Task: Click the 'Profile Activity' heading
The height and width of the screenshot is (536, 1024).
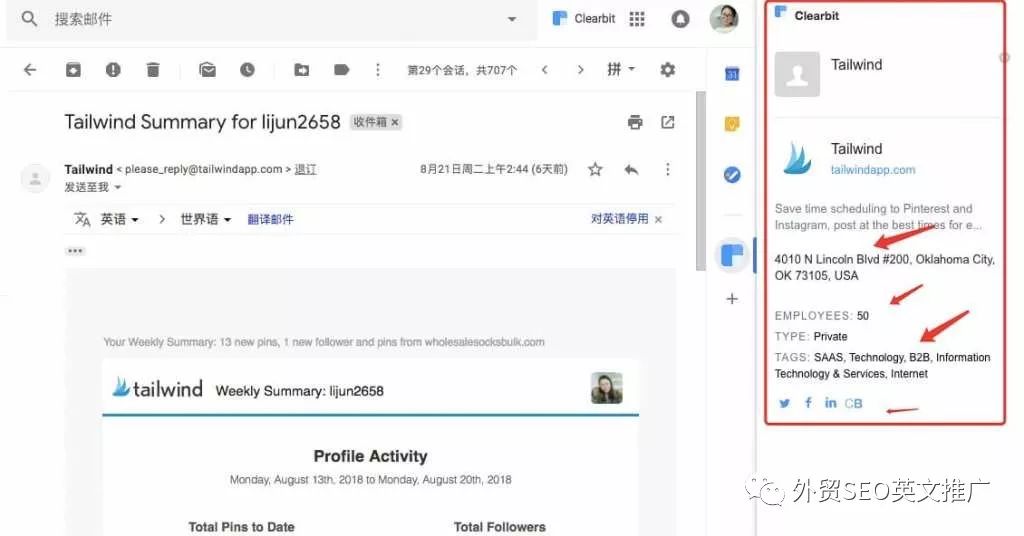Action: 370,456
